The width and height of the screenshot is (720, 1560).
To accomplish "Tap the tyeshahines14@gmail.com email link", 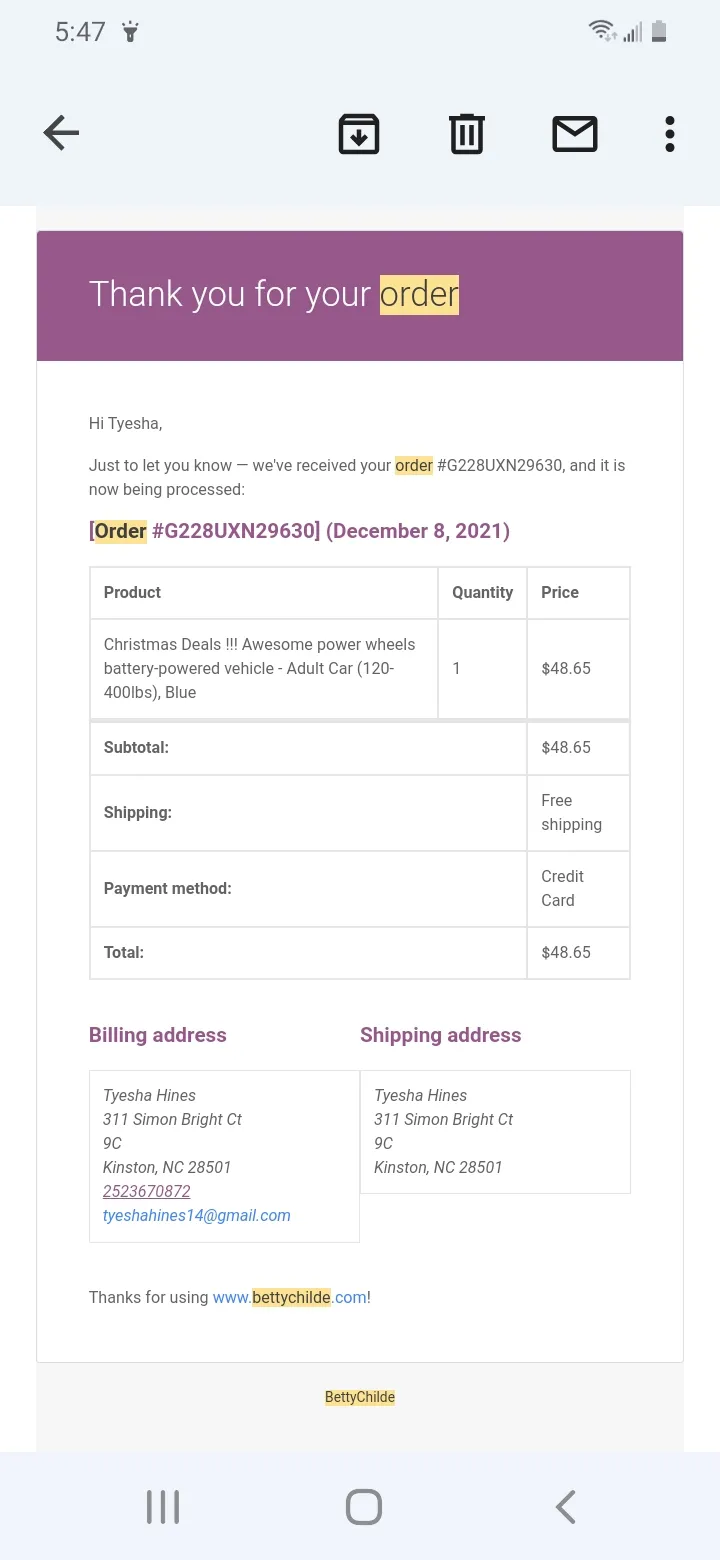I will (197, 1215).
